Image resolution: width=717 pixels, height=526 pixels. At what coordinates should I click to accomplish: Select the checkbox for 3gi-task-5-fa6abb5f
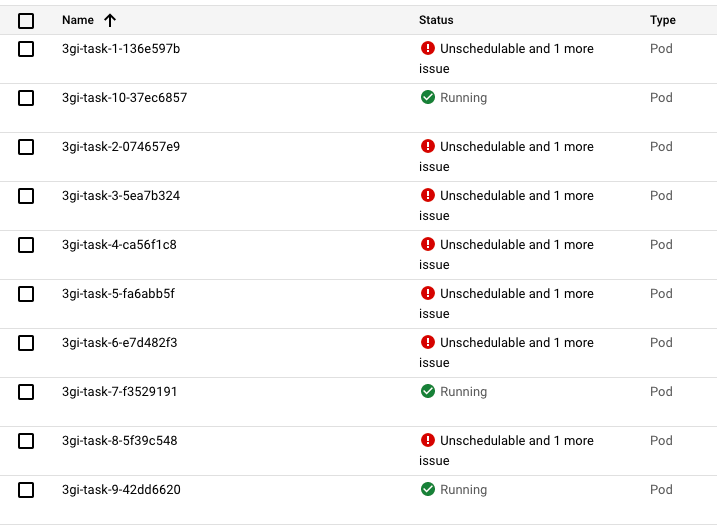26,294
